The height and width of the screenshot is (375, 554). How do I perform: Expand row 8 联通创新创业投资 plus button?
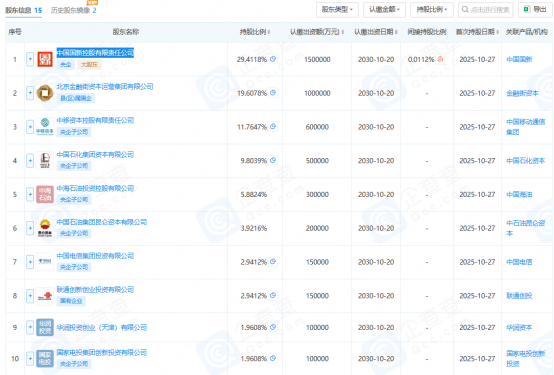(30, 296)
